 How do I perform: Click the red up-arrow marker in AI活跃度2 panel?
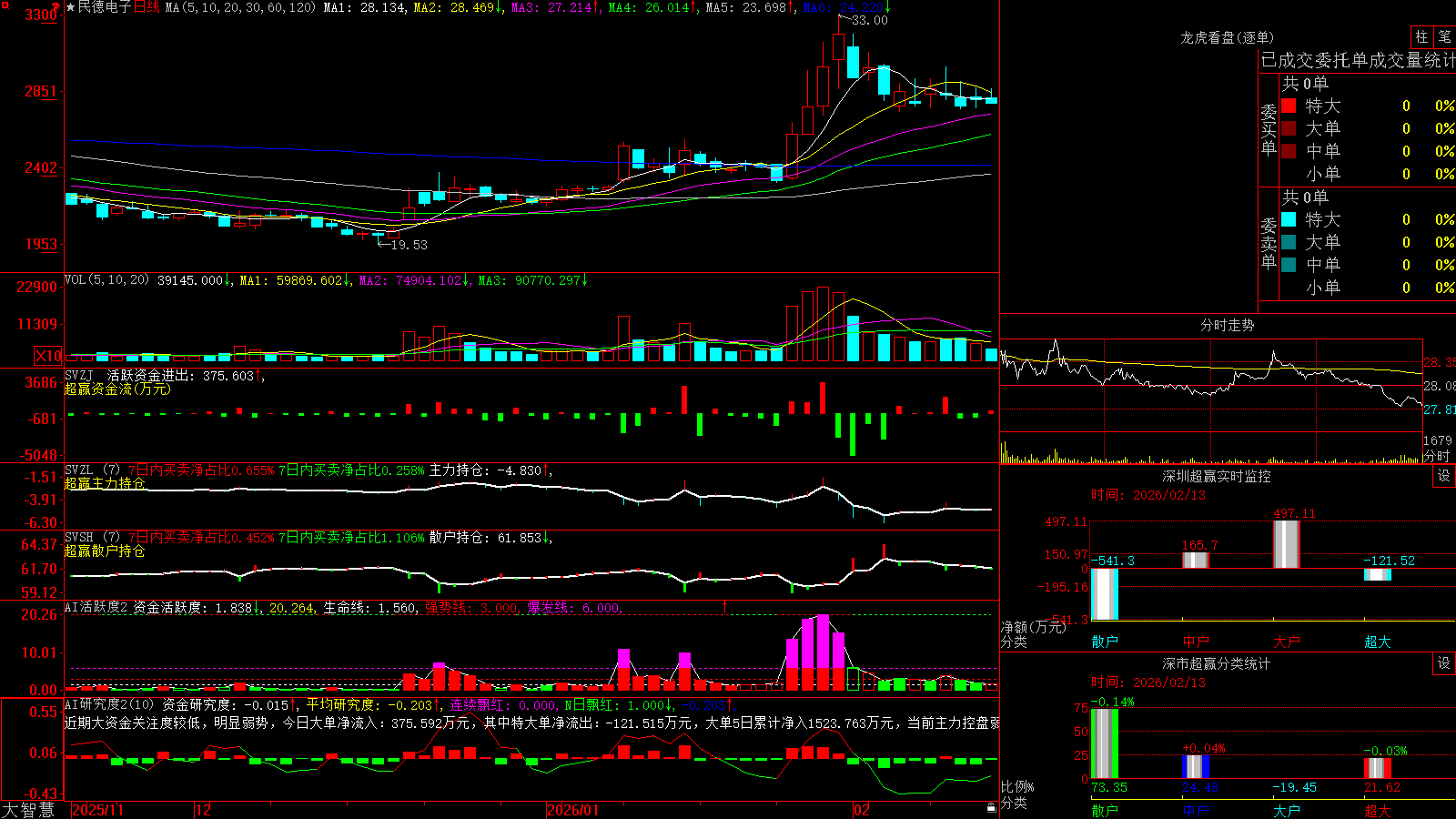[725, 606]
